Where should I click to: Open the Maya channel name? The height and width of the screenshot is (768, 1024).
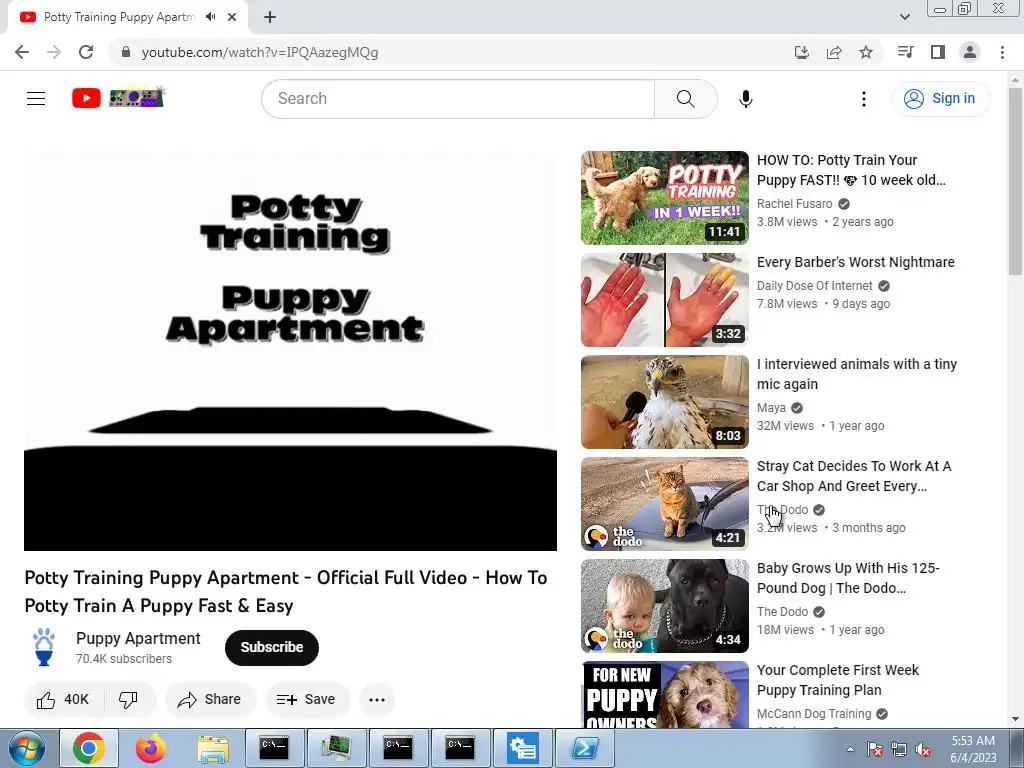(x=771, y=408)
